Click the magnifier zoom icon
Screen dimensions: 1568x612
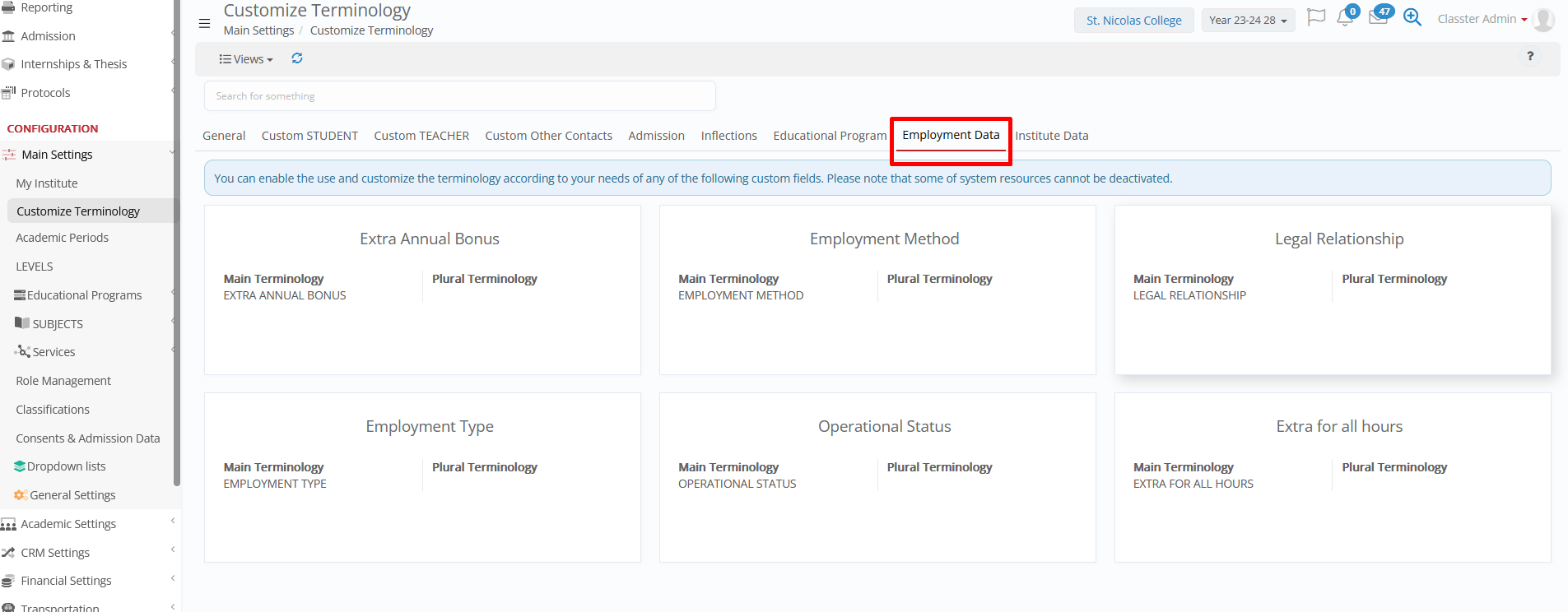click(1412, 18)
